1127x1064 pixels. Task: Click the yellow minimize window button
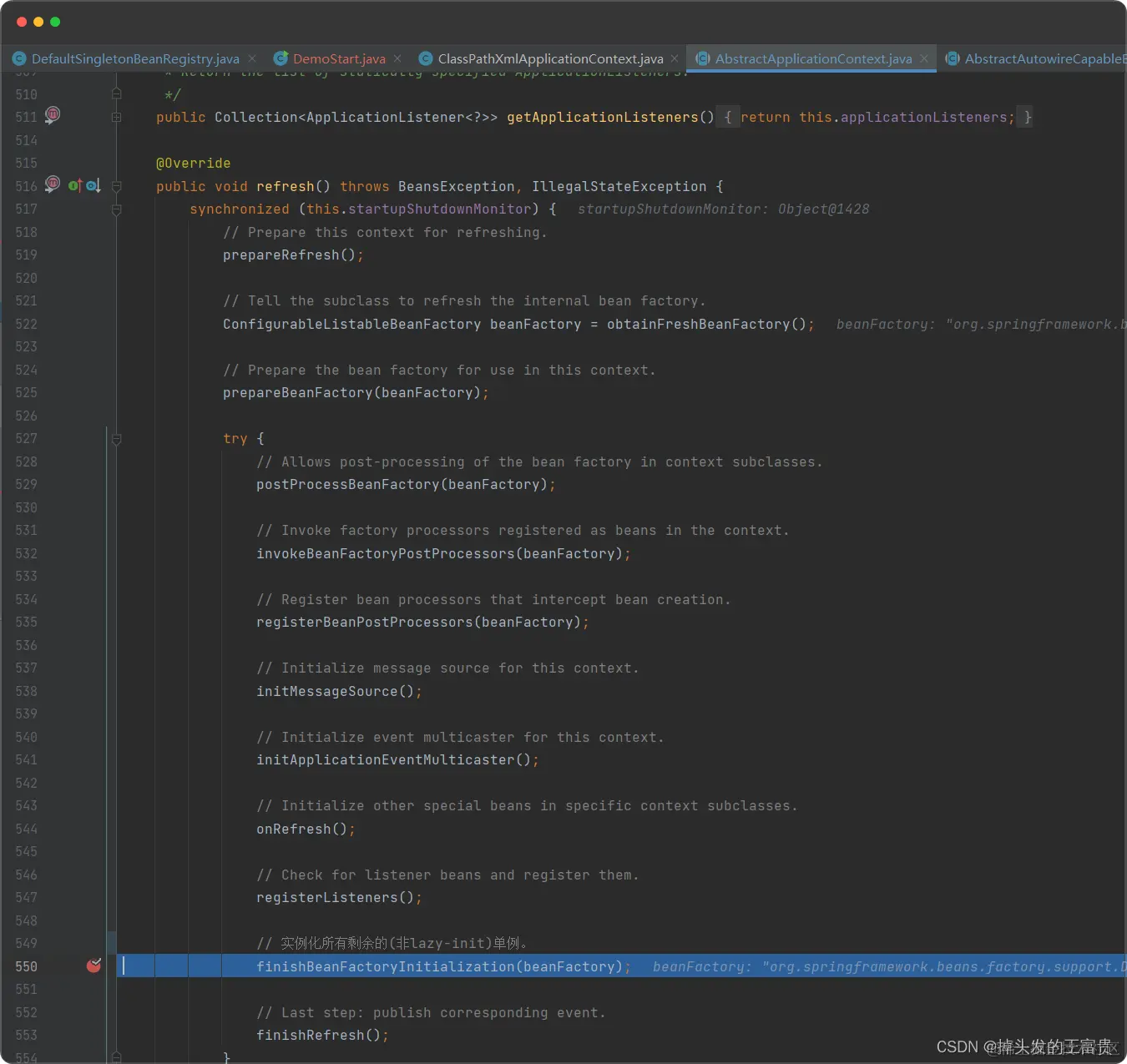(38, 22)
